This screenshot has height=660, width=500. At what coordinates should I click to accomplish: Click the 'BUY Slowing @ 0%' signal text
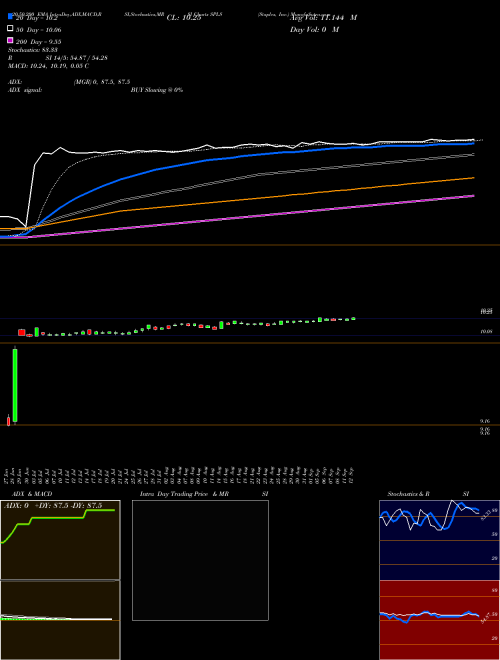pos(157,90)
